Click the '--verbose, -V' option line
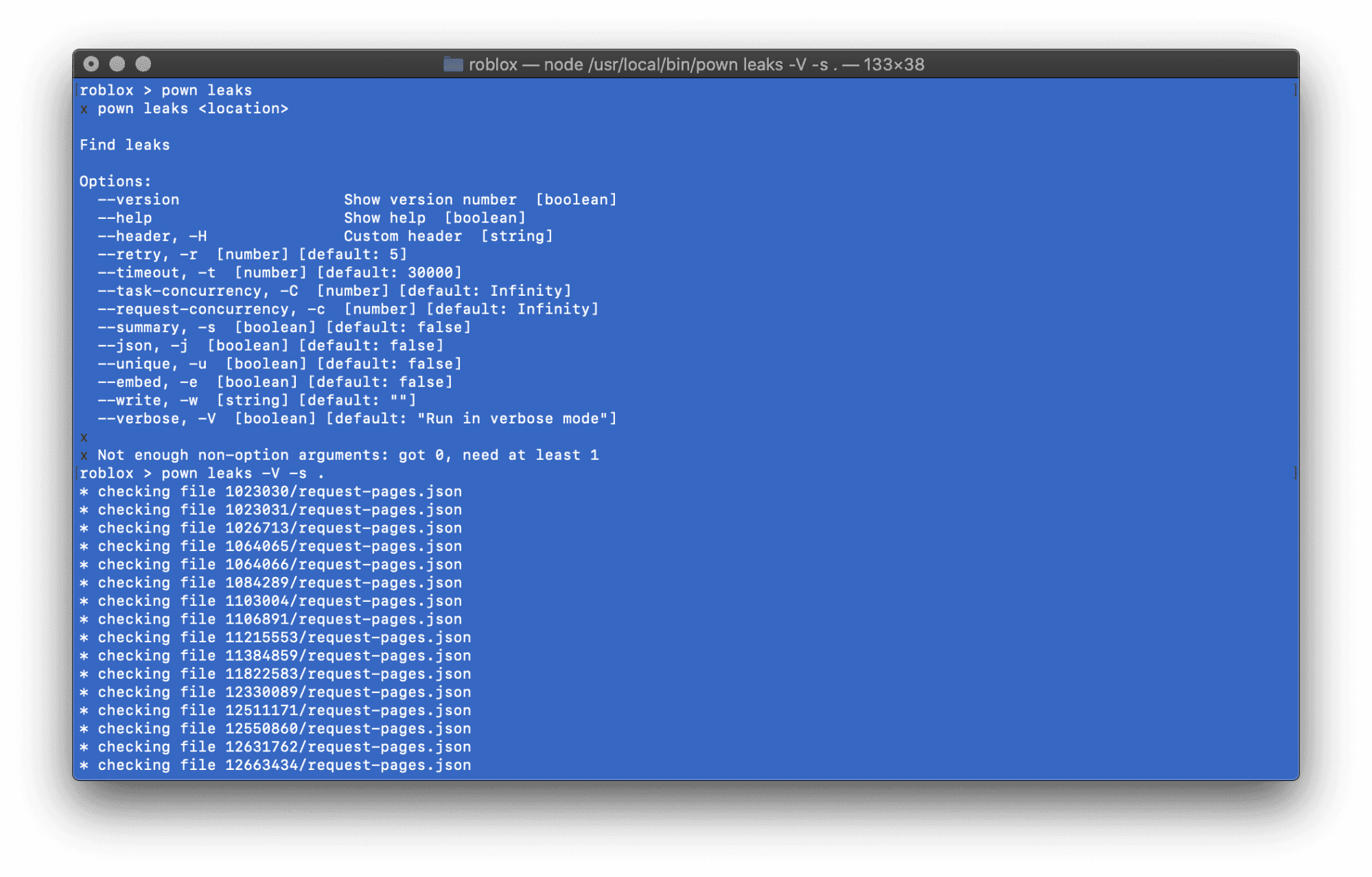 (x=357, y=419)
